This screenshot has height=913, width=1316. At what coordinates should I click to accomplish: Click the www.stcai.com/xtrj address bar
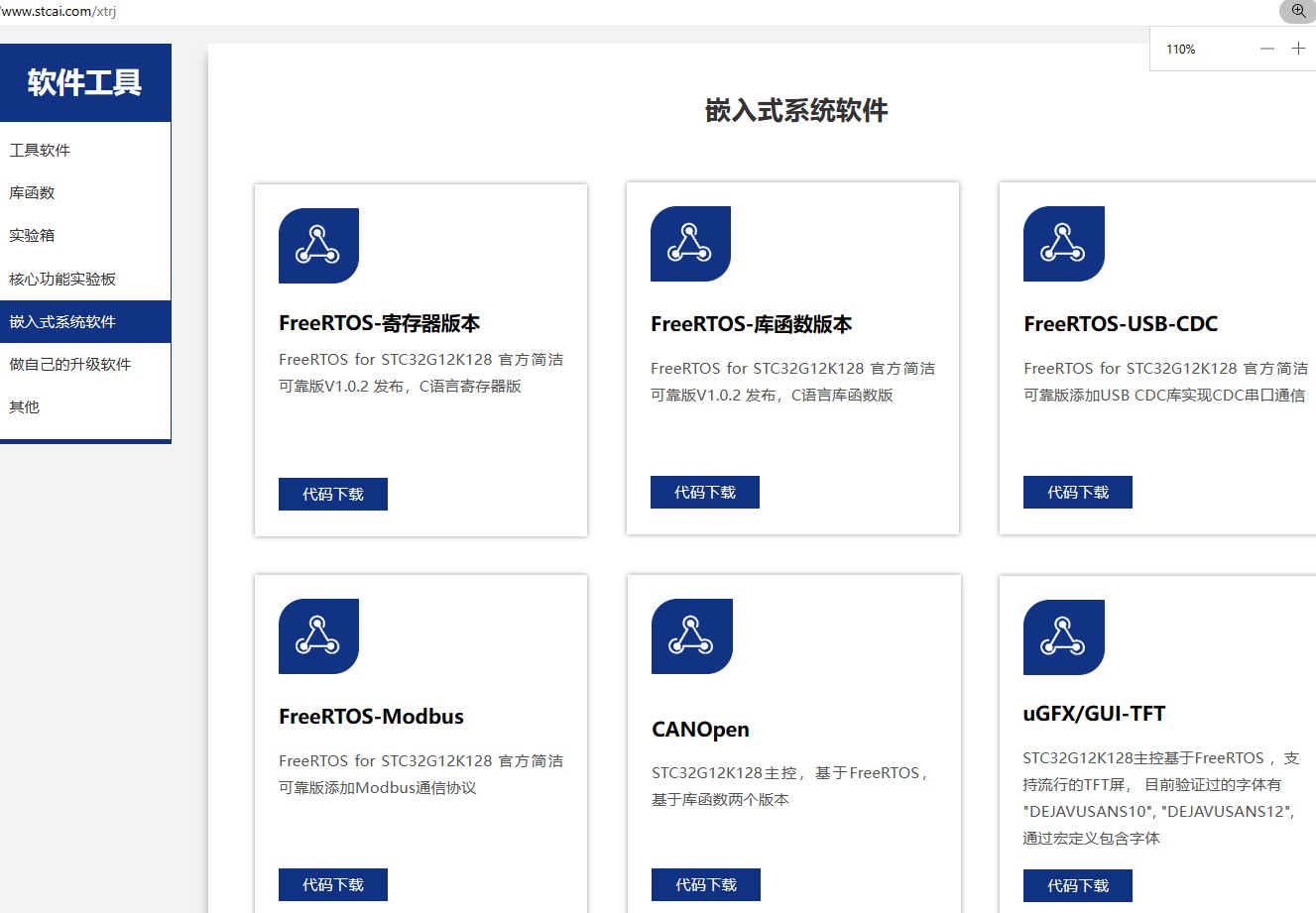pos(60,11)
